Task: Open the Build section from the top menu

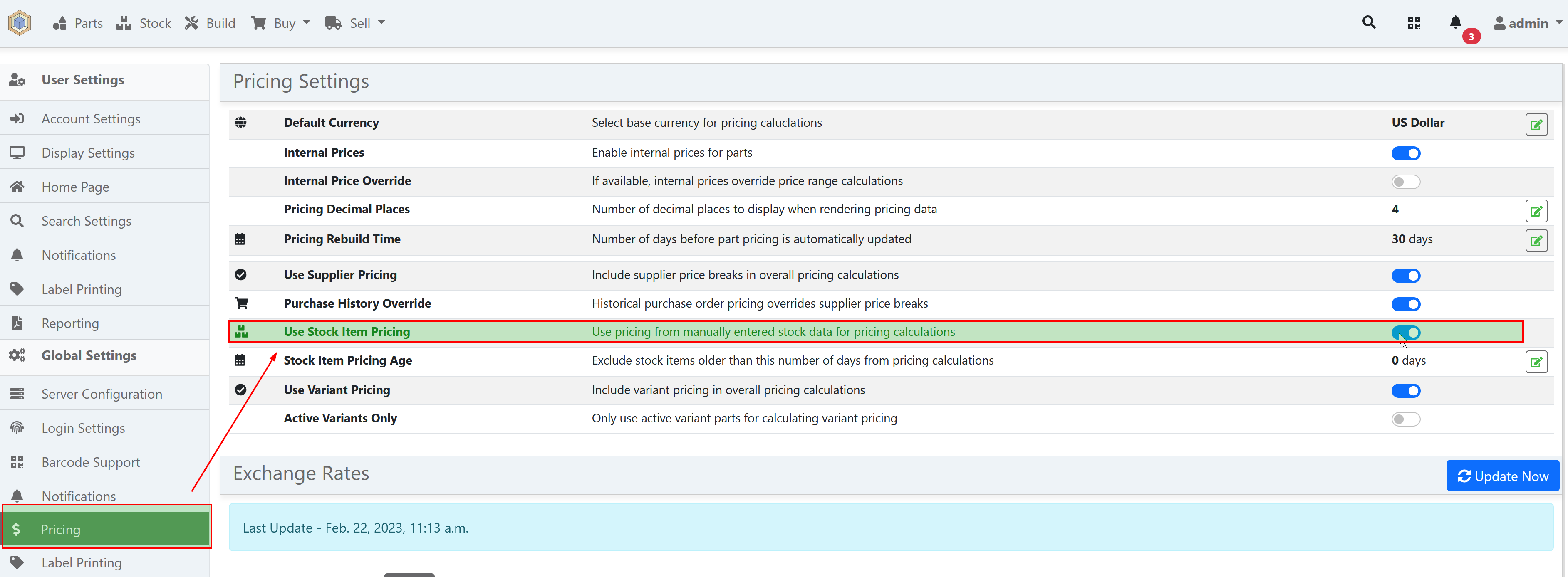Action: point(209,22)
